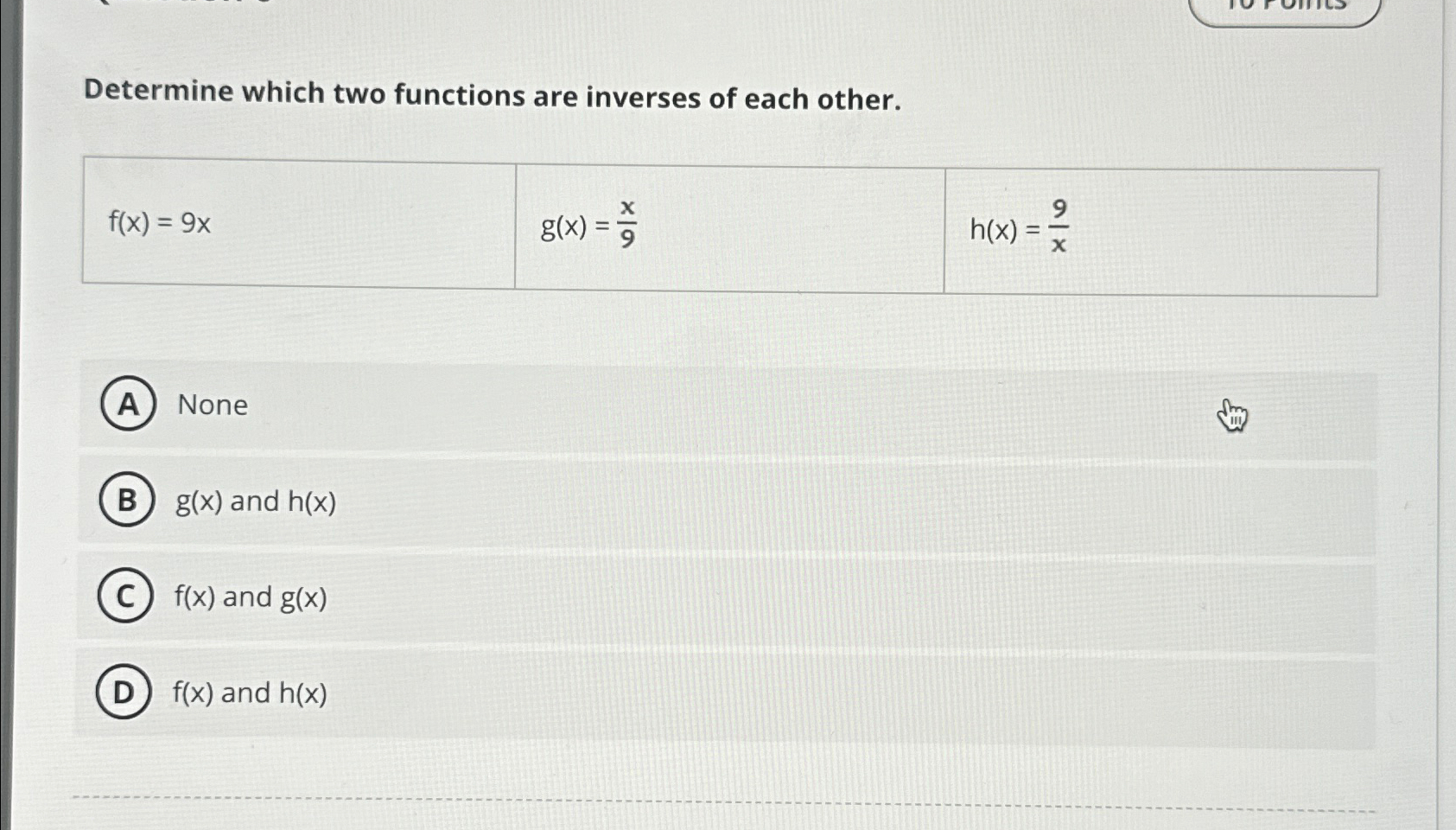This screenshot has width=1456, height=830.
Task: Select answer option A "None"
Action: pos(210,405)
